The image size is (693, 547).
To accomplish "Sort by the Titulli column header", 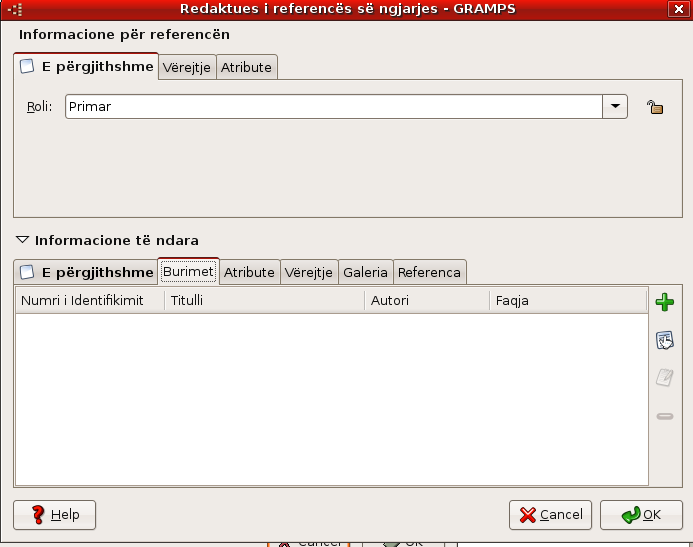I will pos(264,300).
